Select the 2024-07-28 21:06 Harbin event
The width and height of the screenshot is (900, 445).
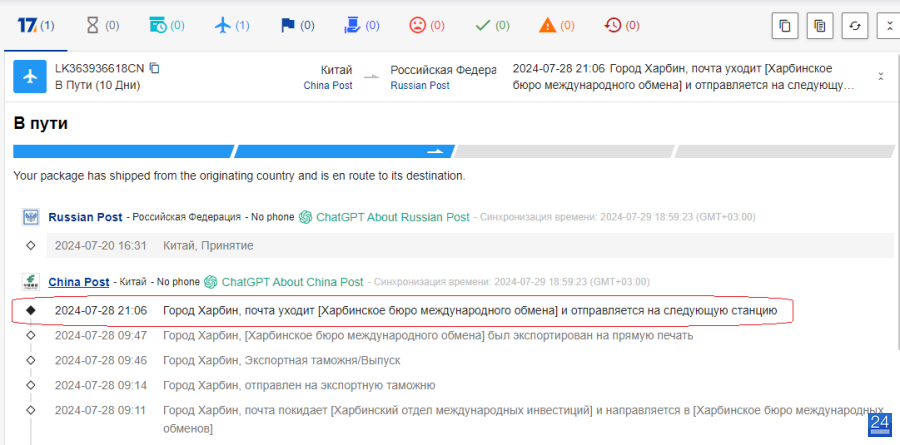(416, 311)
